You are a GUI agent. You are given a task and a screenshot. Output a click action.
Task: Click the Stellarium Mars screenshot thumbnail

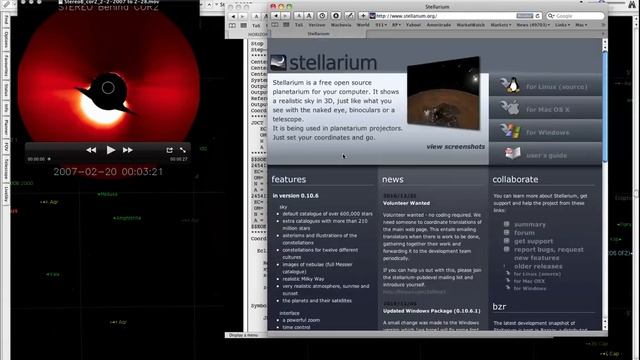pos(443,93)
